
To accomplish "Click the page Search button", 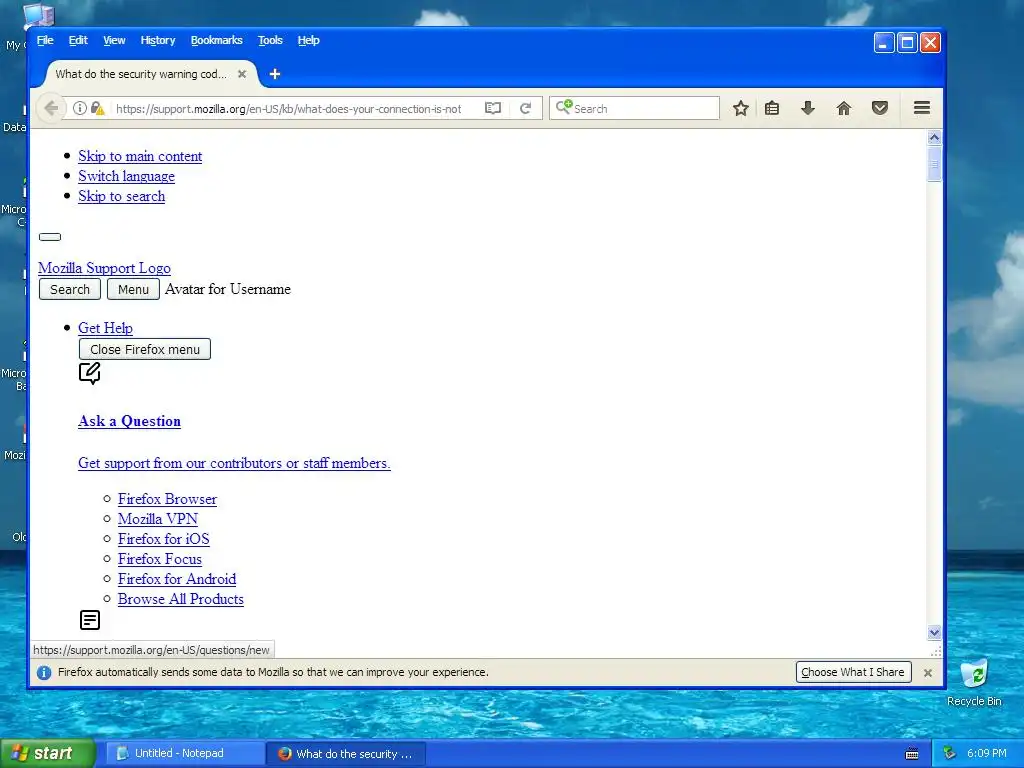I will [70, 289].
